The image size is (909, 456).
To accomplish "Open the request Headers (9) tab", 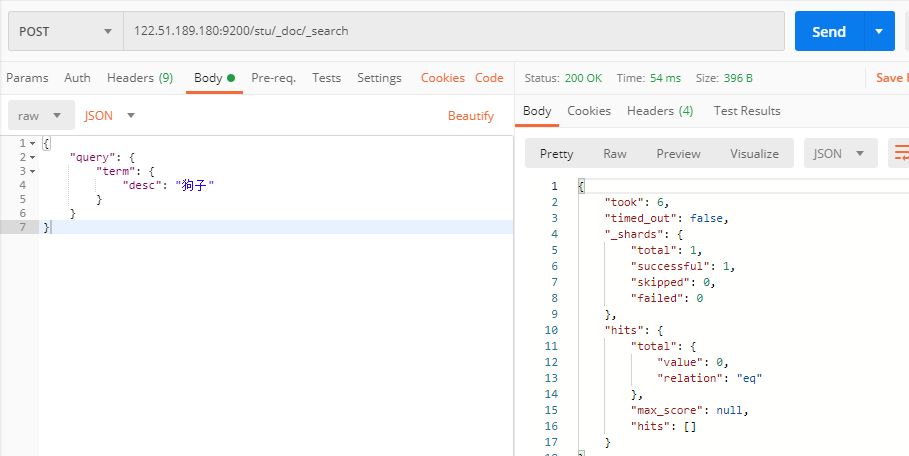I will 140,78.
